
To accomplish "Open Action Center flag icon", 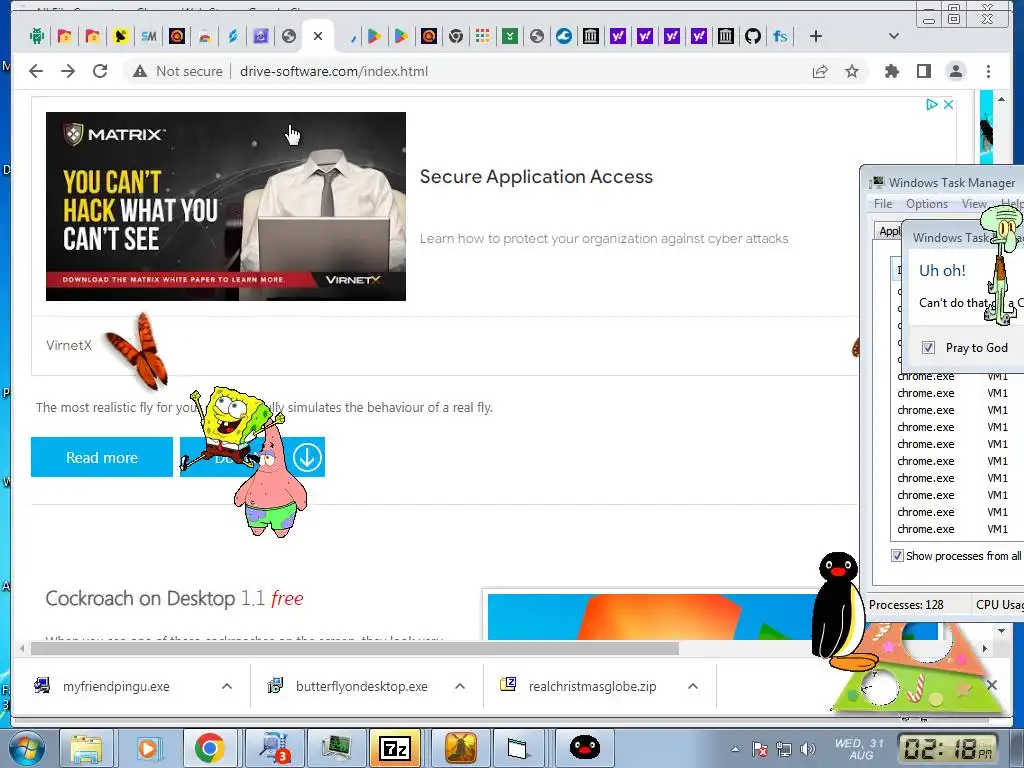I will pyautogui.click(x=760, y=749).
